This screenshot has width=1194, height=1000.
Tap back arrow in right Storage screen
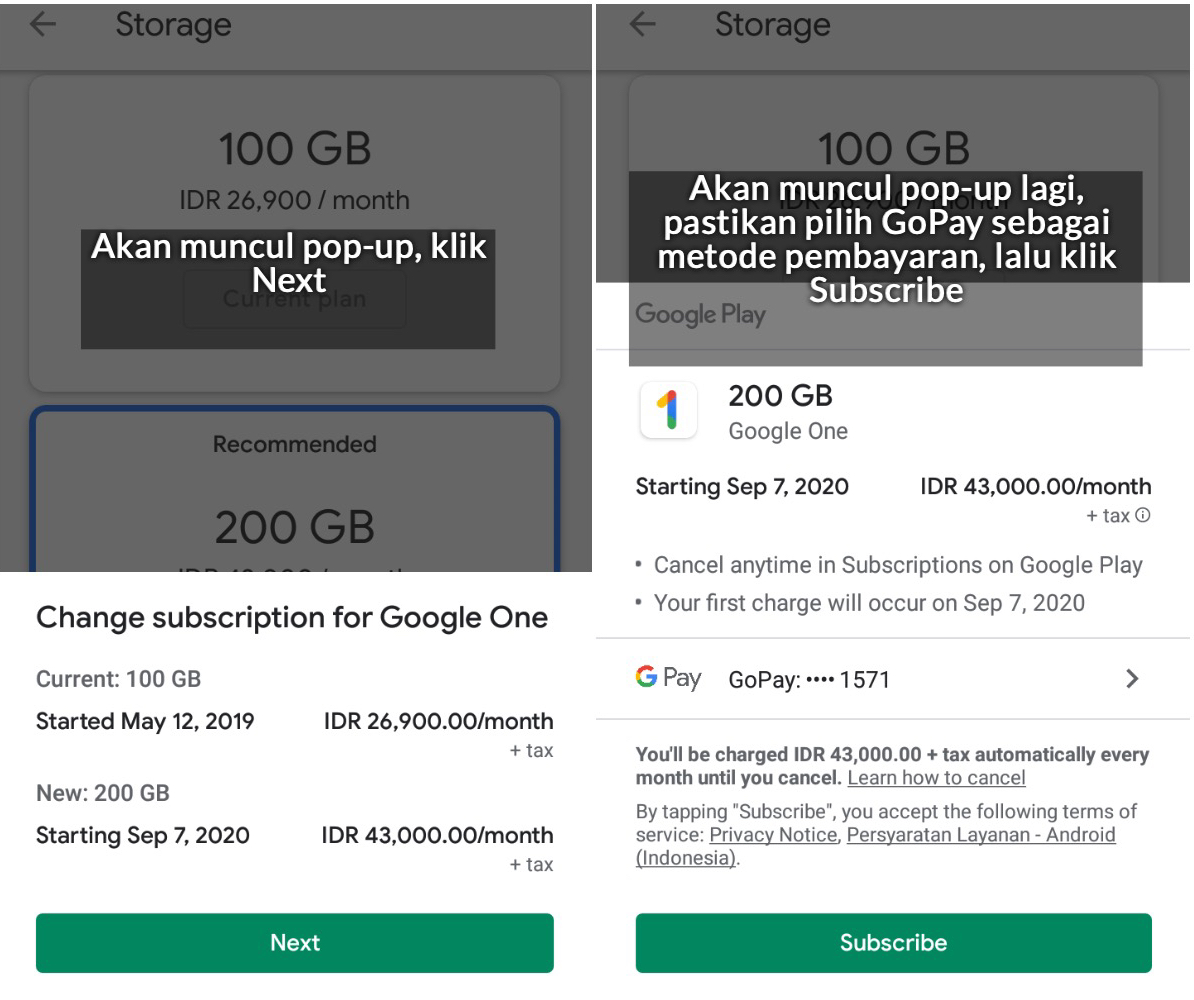click(x=644, y=26)
